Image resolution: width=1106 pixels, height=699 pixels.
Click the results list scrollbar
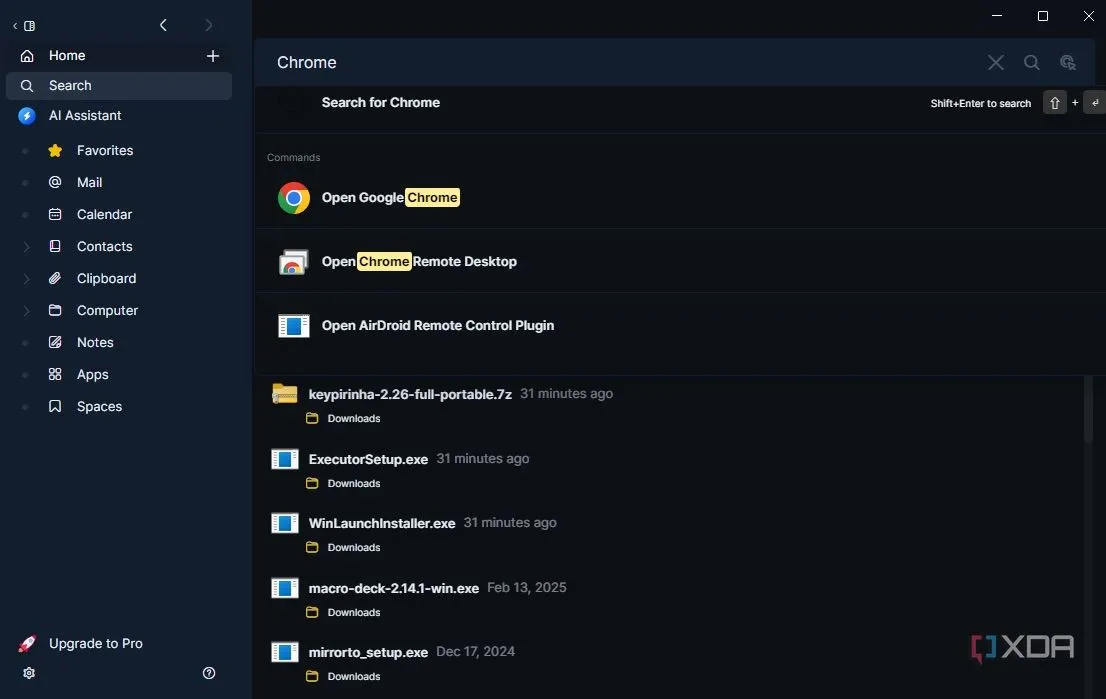coord(1088,409)
